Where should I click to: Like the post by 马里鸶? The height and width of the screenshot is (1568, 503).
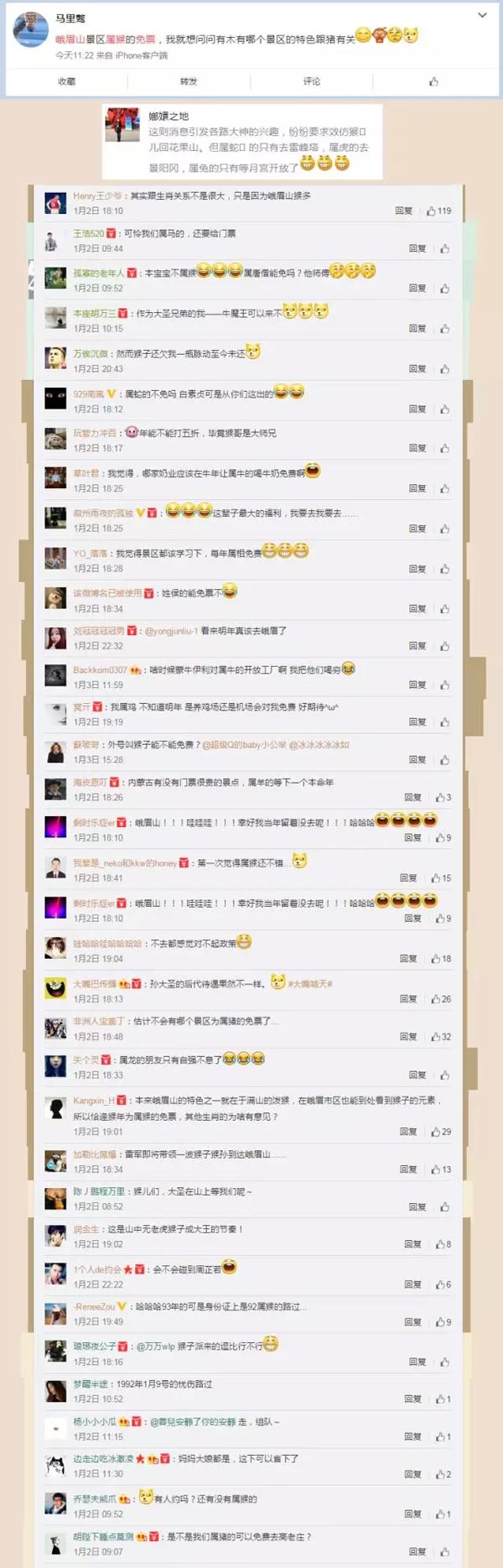433,81
